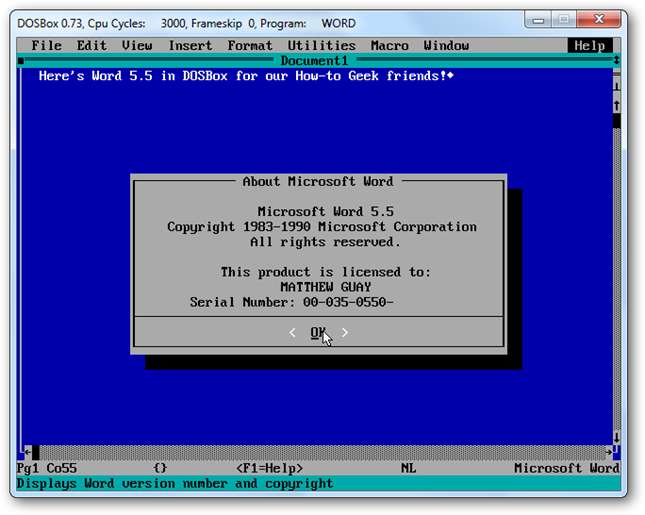
Task: Click the window size box at bottom right
Action: 616,452
